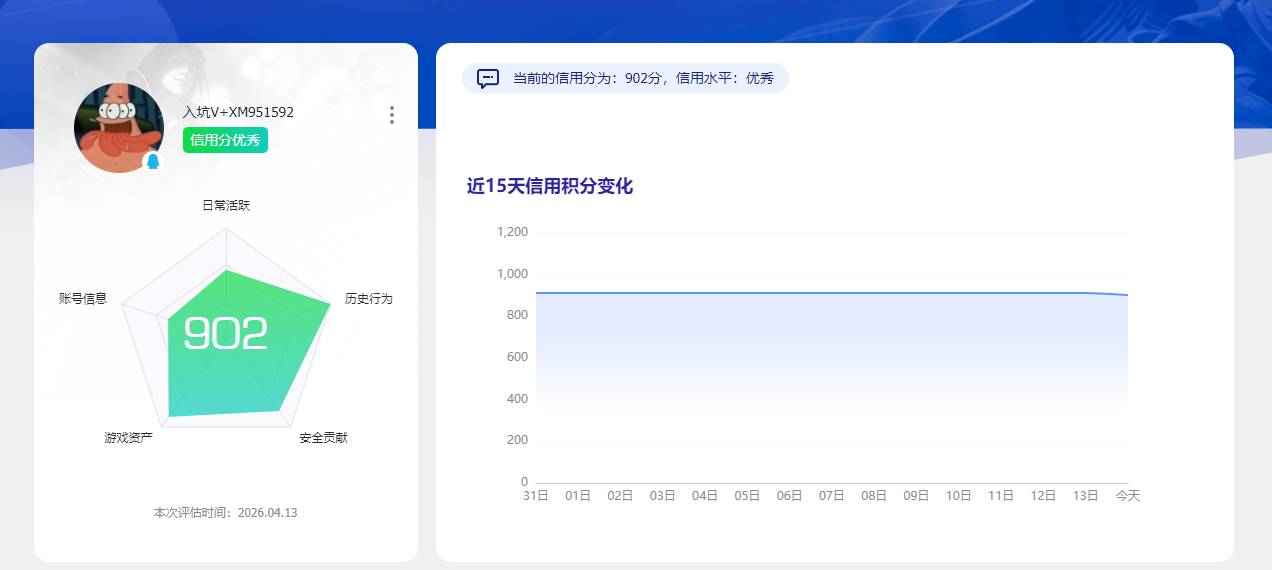Click the line chart point above 今天

1128,295
